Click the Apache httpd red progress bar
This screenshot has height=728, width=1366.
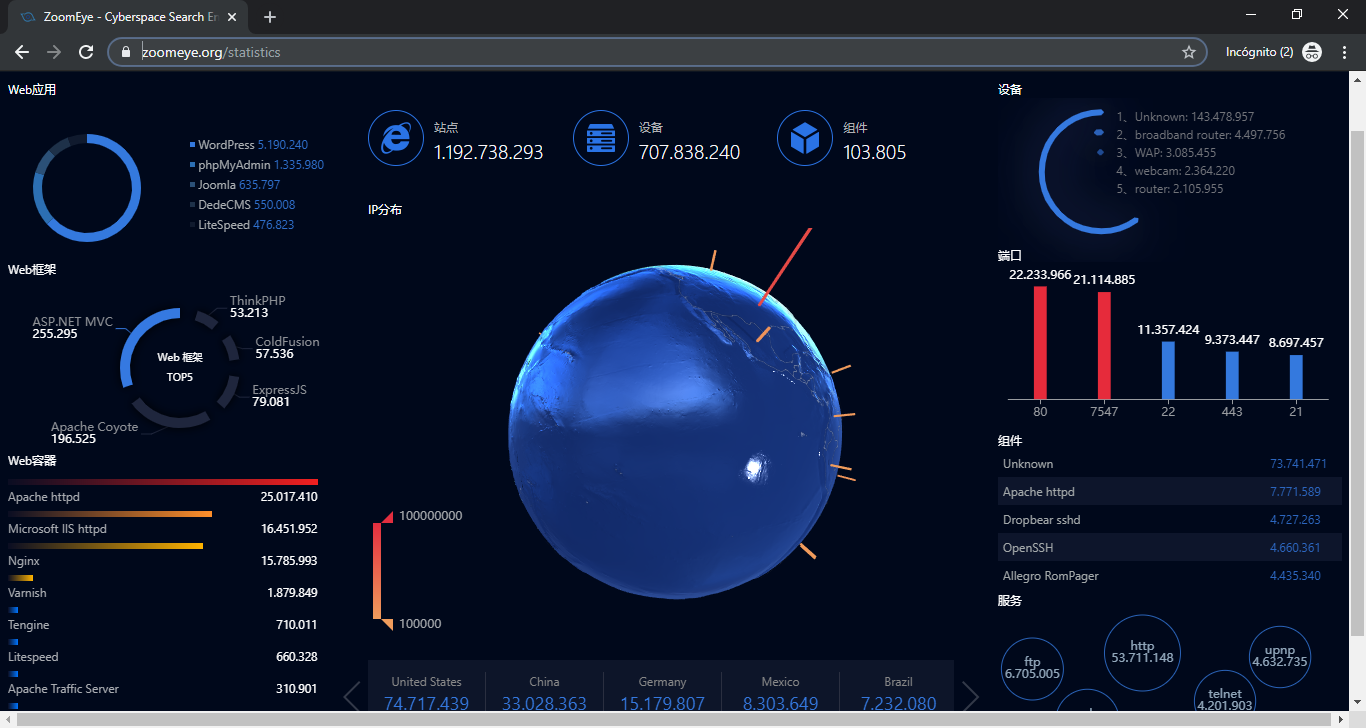click(x=163, y=482)
